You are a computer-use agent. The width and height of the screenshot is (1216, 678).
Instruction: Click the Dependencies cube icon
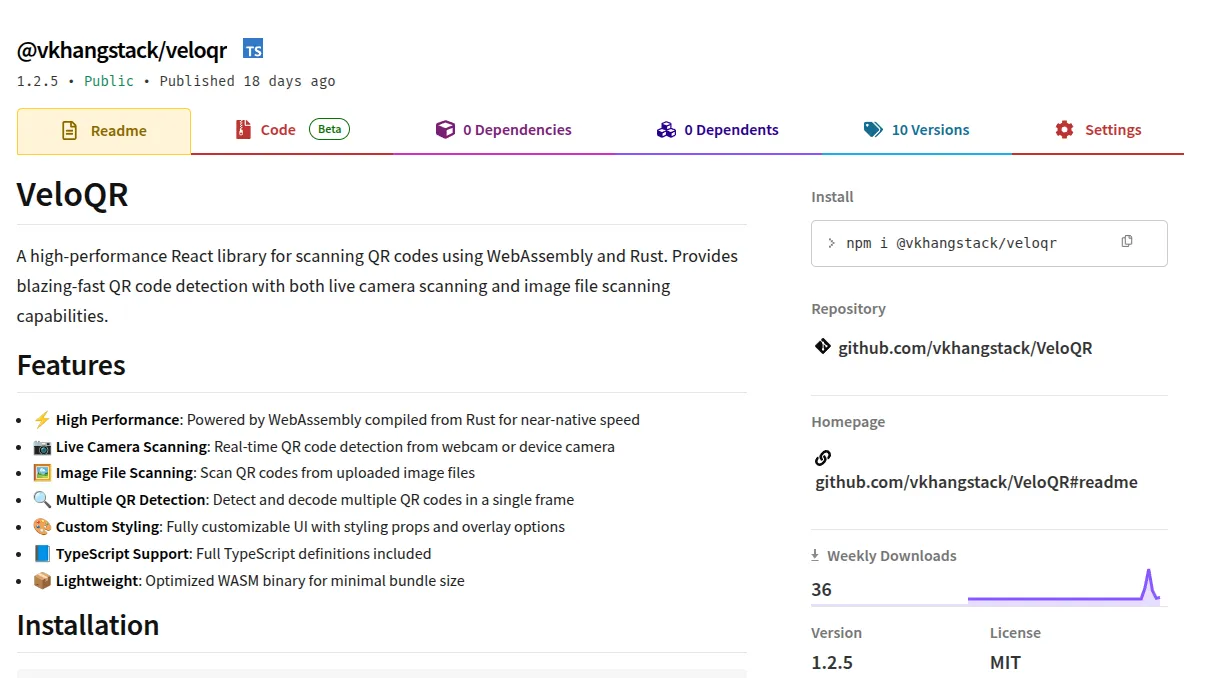445,130
